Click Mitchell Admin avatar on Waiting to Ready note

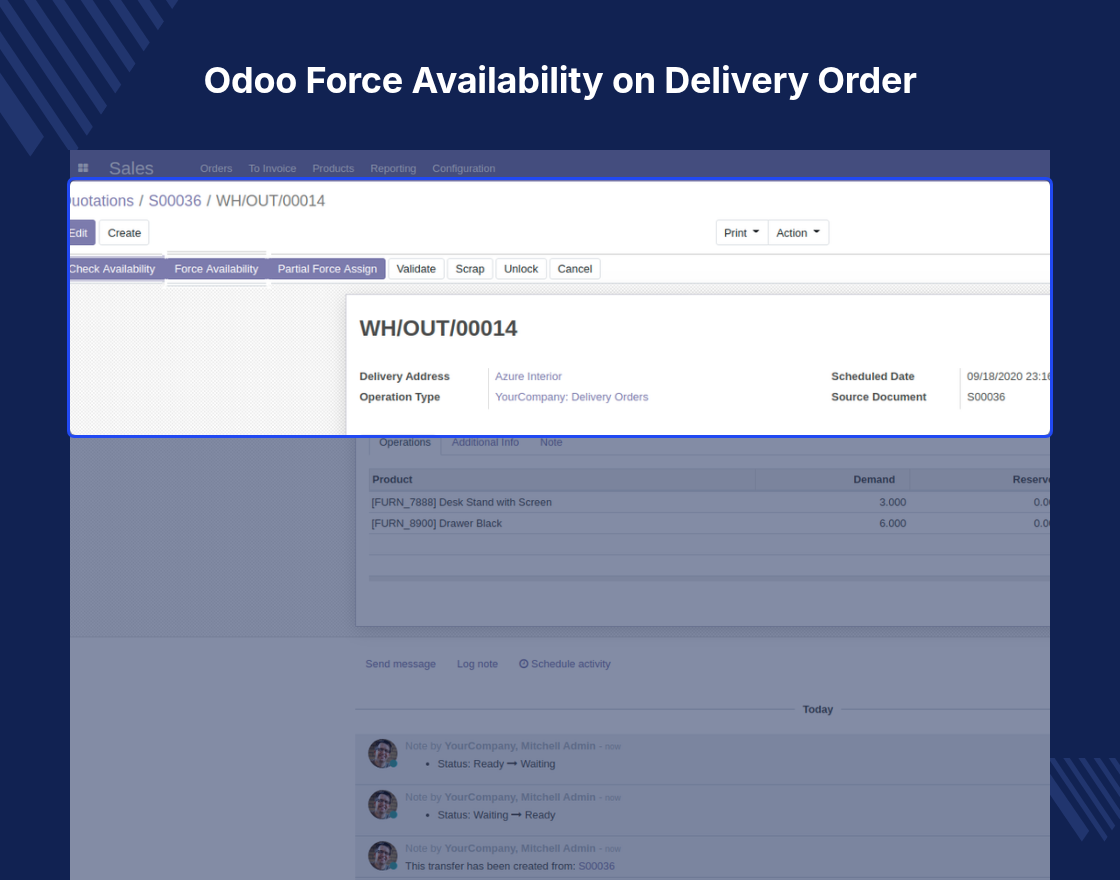(x=382, y=805)
